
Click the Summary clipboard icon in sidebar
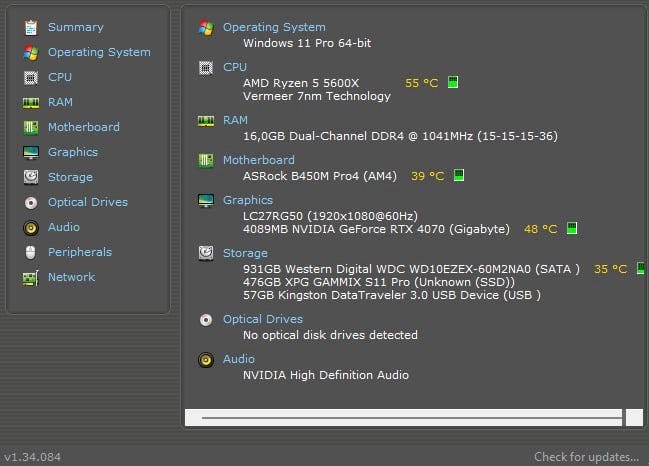click(31, 28)
